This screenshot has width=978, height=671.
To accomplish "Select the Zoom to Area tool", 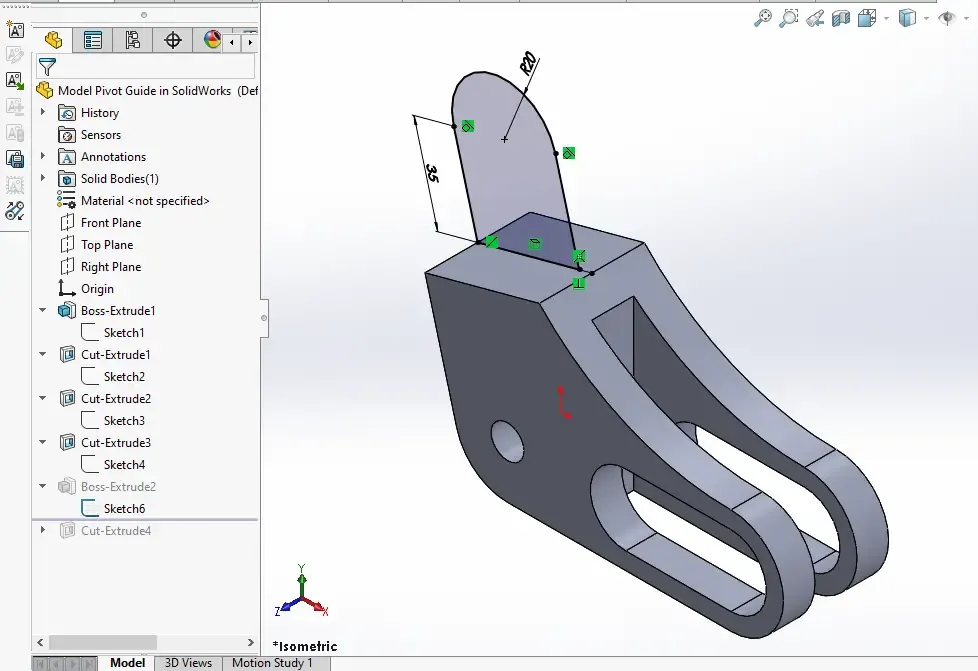I will [788, 18].
